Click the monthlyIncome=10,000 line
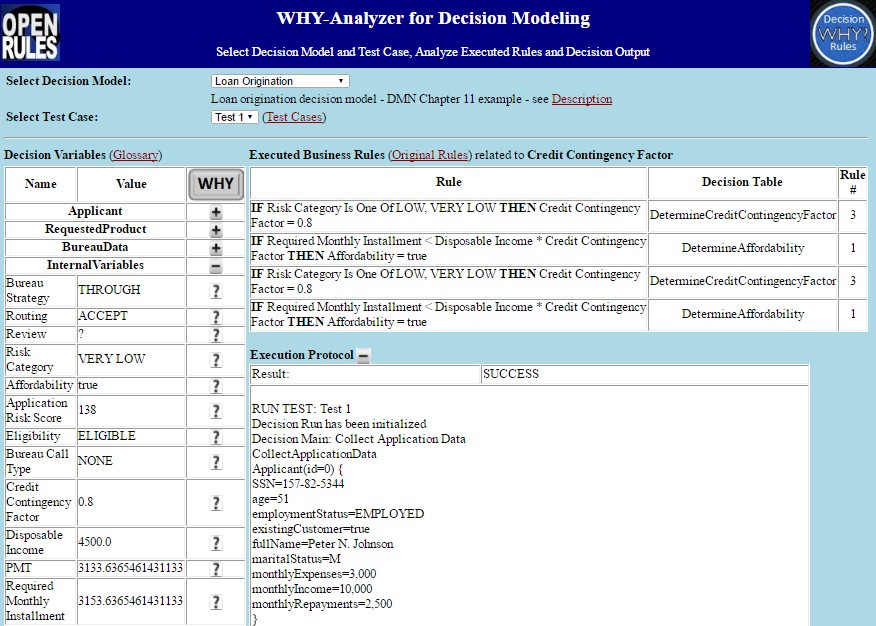This screenshot has height=626, width=876. point(312,590)
